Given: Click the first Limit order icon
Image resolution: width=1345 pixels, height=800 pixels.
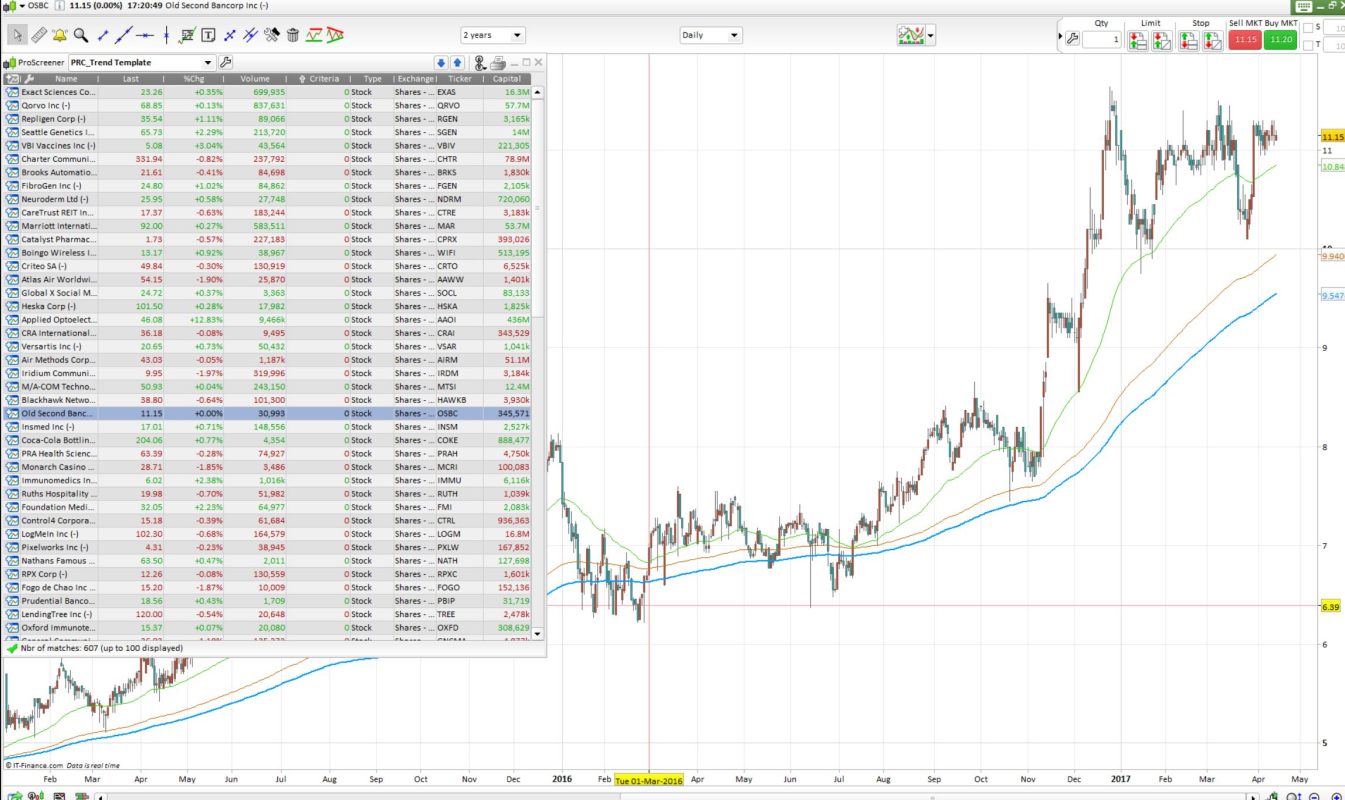Looking at the screenshot, I should pyautogui.click(x=1138, y=41).
